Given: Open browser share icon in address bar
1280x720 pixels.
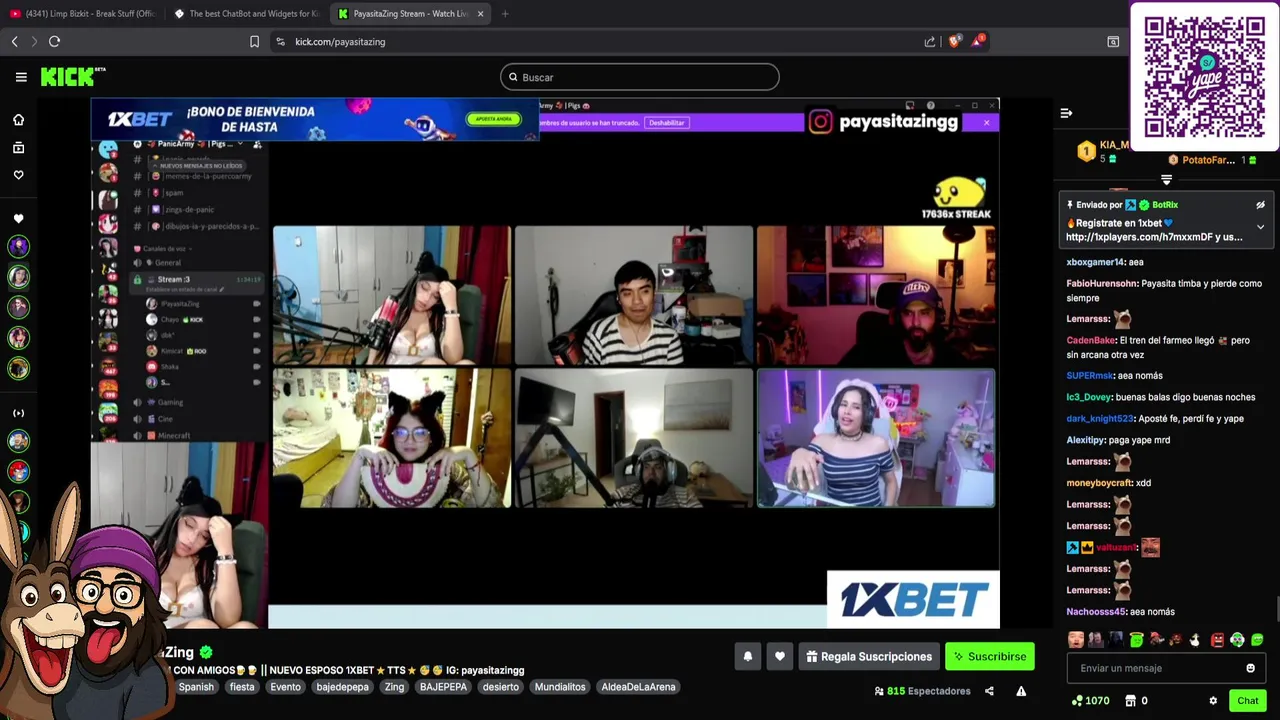Looking at the screenshot, I should pyautogui.click(x=930, y=41).
